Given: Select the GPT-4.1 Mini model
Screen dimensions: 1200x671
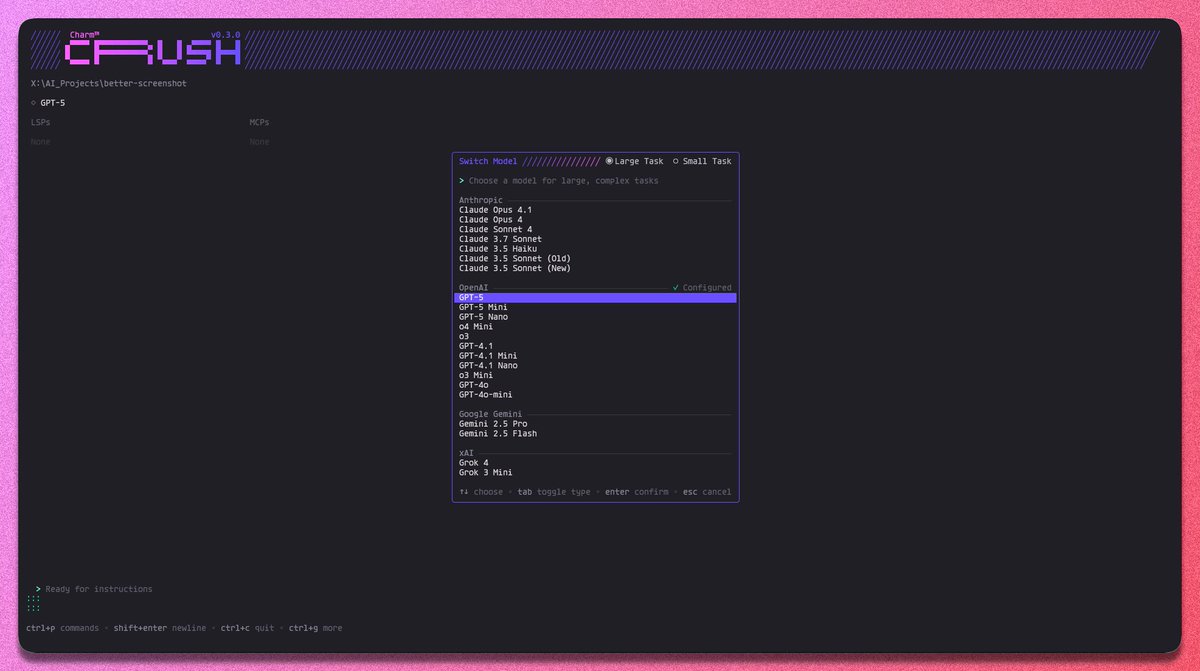Looking at the screenshot, I should point(488,356).
